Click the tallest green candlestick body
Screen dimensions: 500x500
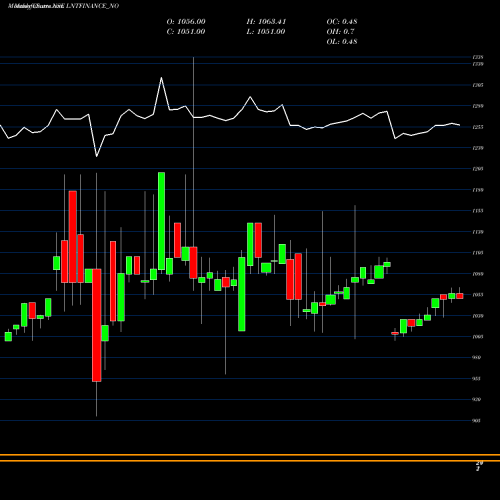(161, 221)
